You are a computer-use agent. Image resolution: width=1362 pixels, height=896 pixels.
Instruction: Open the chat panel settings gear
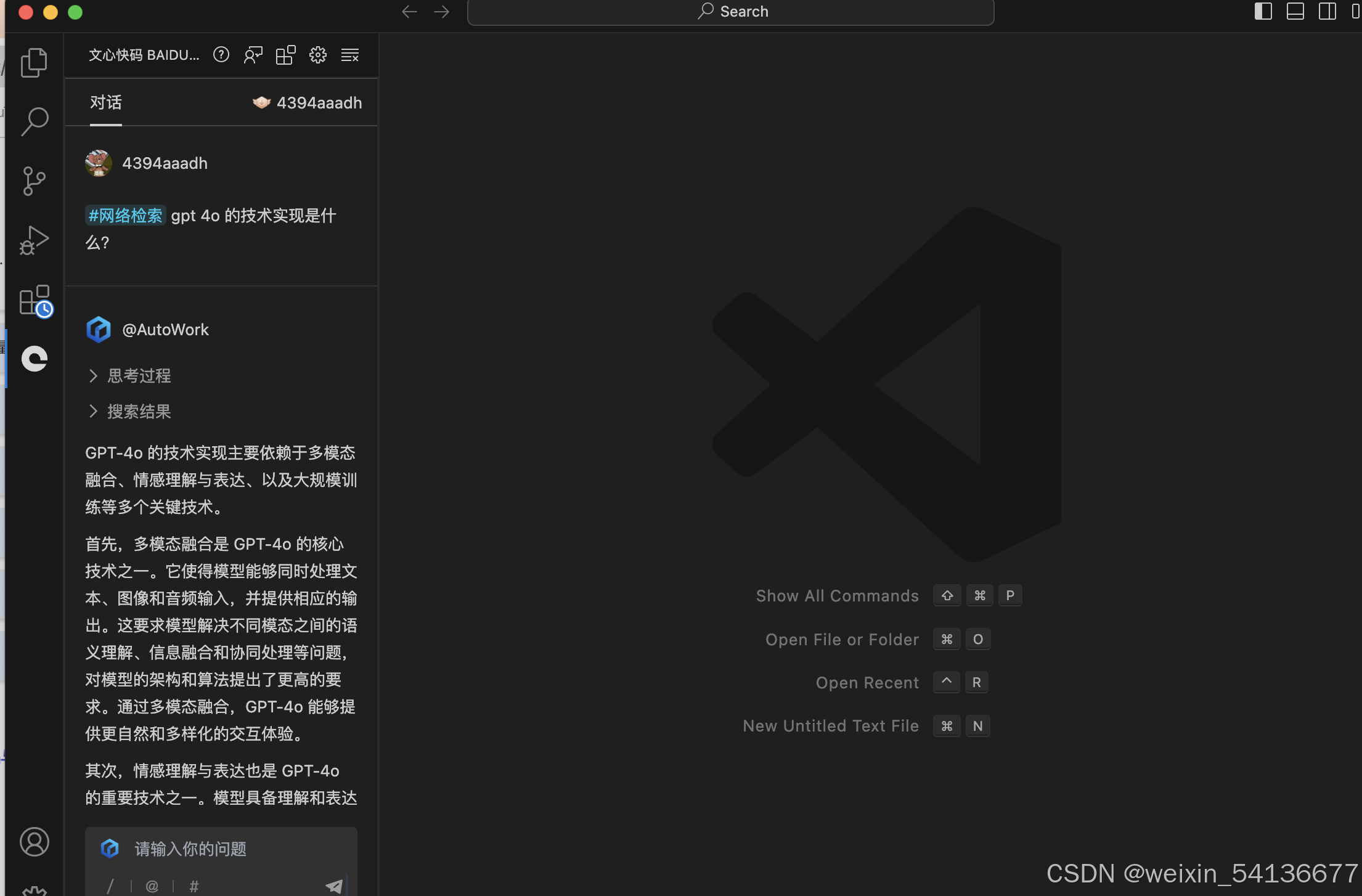(317, 55)
